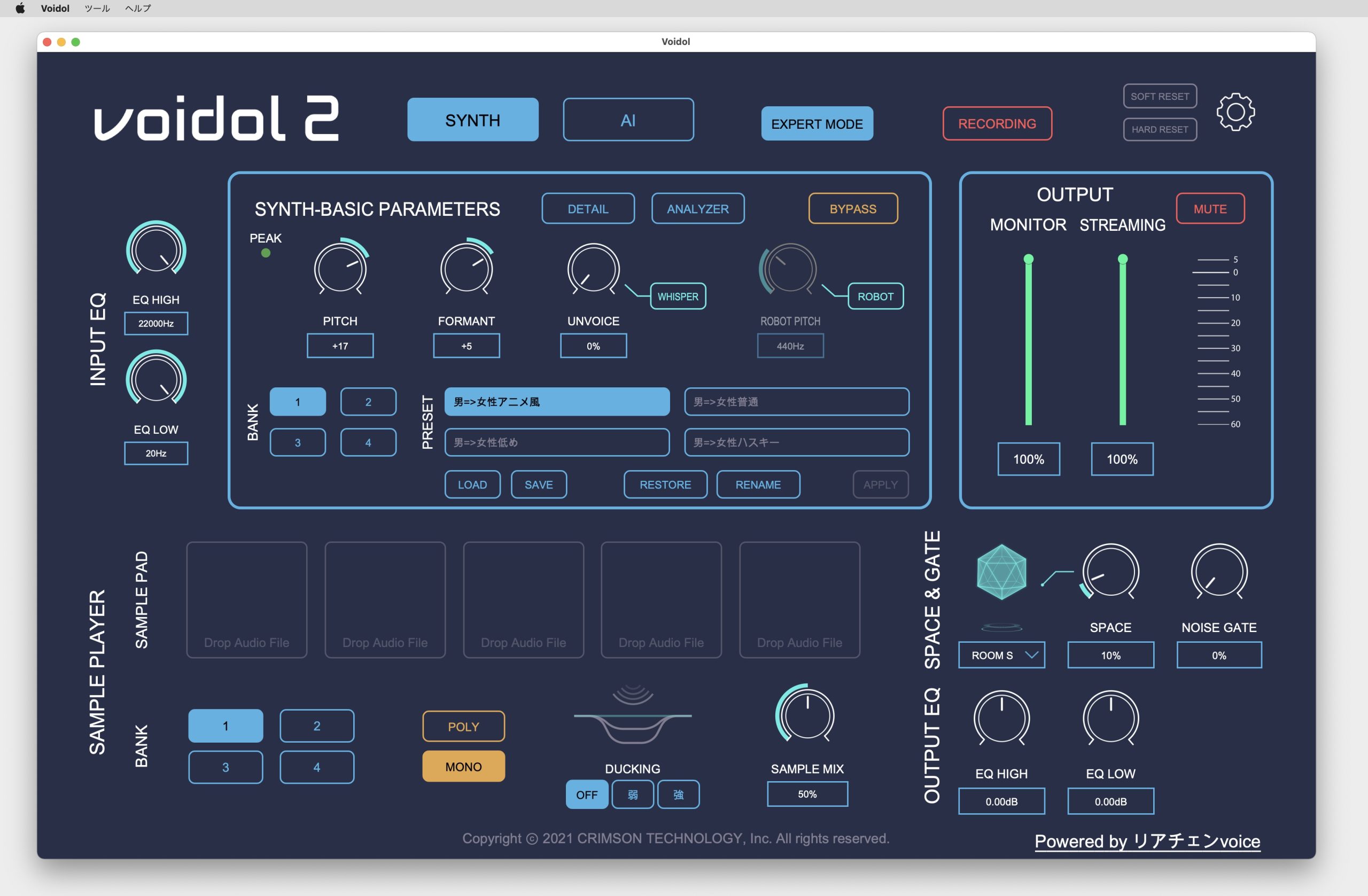Viewport: 1368px width, 896px height.
Task: Toggle the WHISPER mode button
Action: pyautogui.click(x=678, y=297)
